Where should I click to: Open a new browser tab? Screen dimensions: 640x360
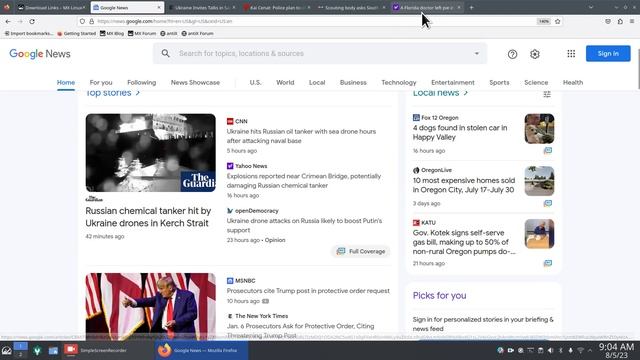[471, 7]
